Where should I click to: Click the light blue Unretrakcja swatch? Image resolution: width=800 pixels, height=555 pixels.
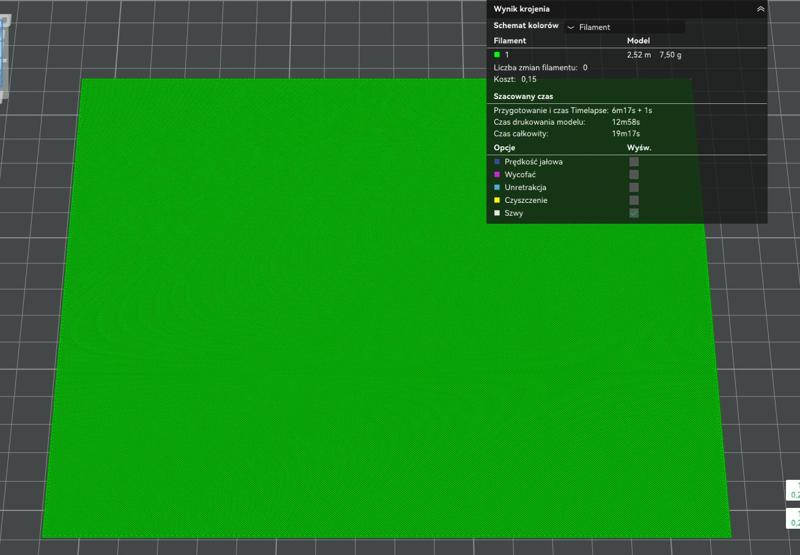(497, 187)
